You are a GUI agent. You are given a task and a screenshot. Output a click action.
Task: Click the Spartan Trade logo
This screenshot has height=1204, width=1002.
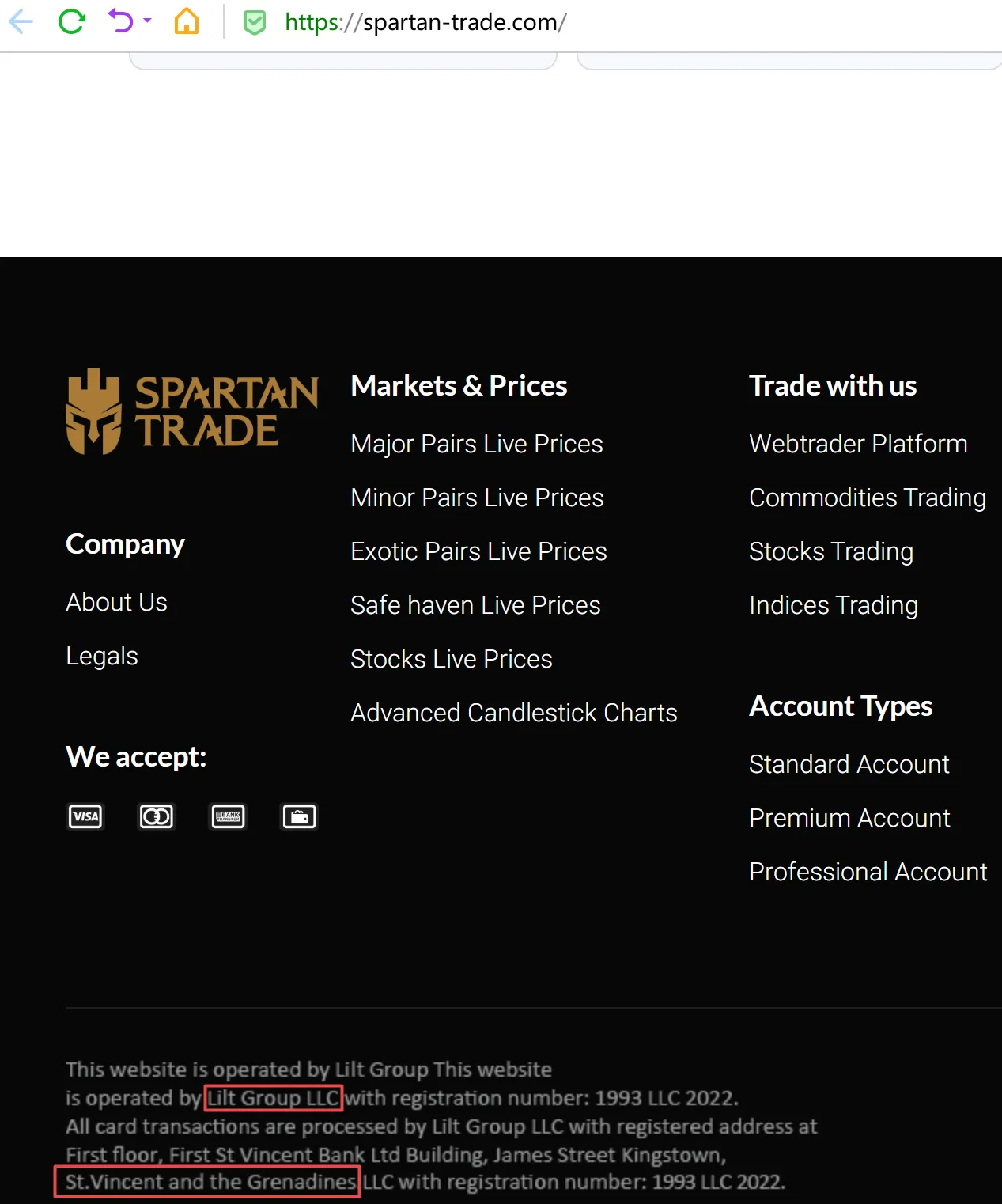[192, 411]
